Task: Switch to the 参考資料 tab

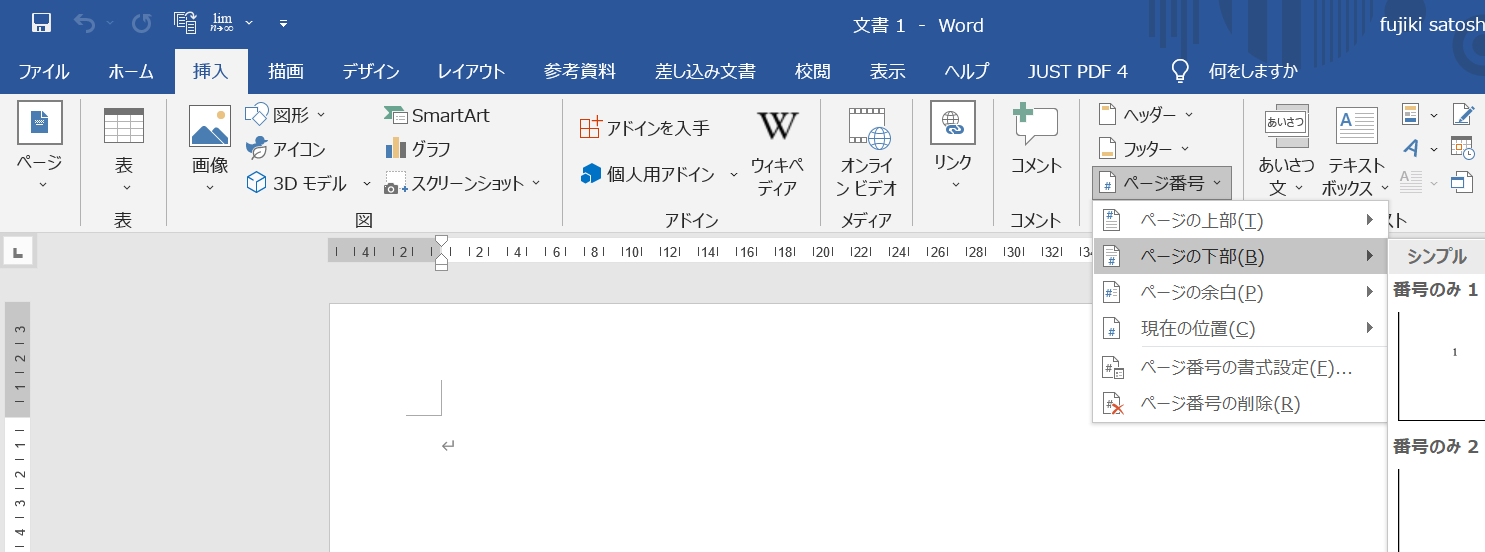Action: (x=580, y=71)
